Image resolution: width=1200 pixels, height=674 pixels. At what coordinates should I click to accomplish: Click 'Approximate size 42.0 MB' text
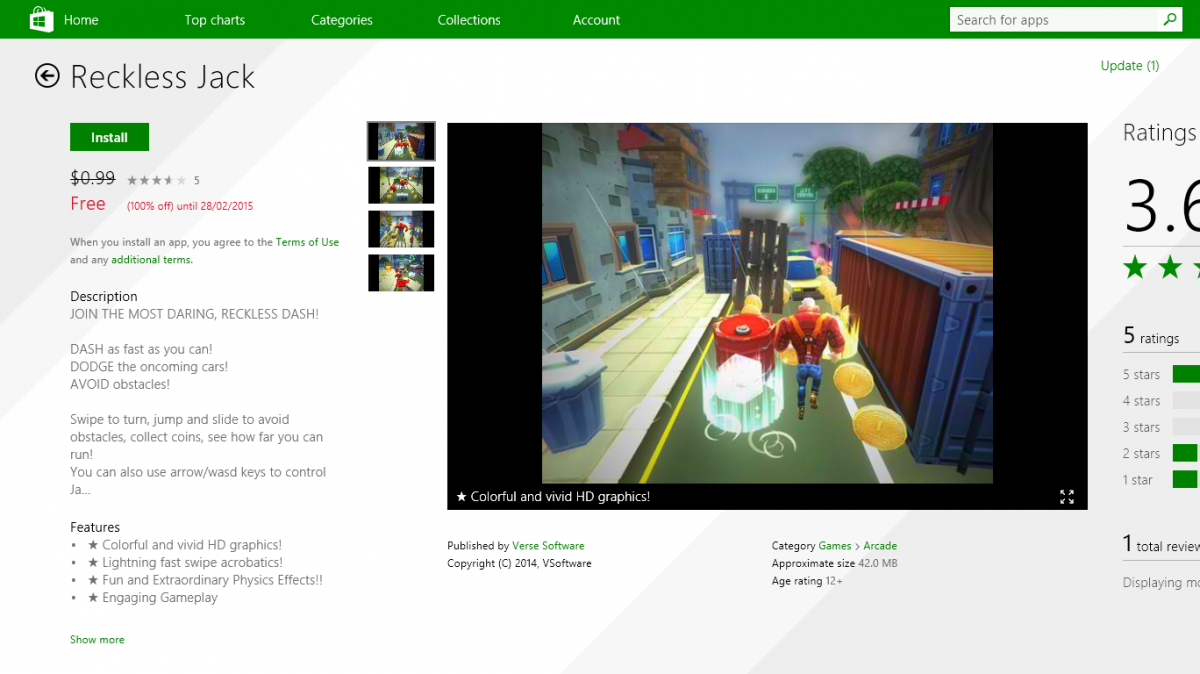point(834,564)
